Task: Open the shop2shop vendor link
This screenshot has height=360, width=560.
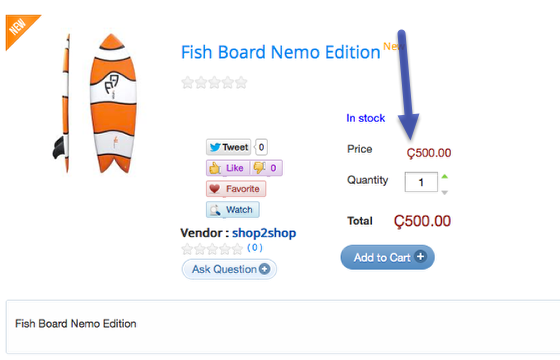Action: 264,233
